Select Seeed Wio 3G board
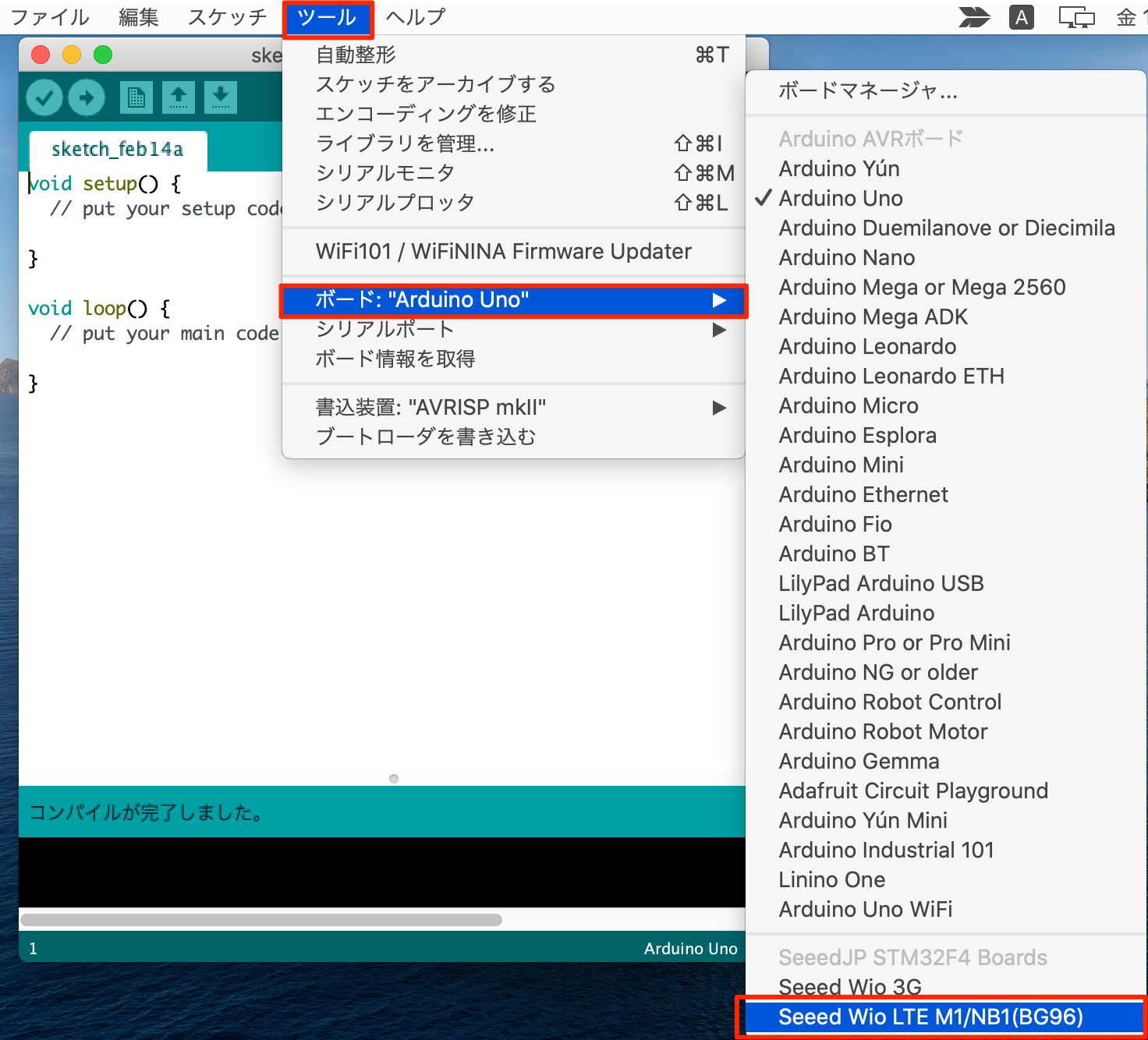The width and height of the screenshot is (1148, 1040). tap(945, 987)
